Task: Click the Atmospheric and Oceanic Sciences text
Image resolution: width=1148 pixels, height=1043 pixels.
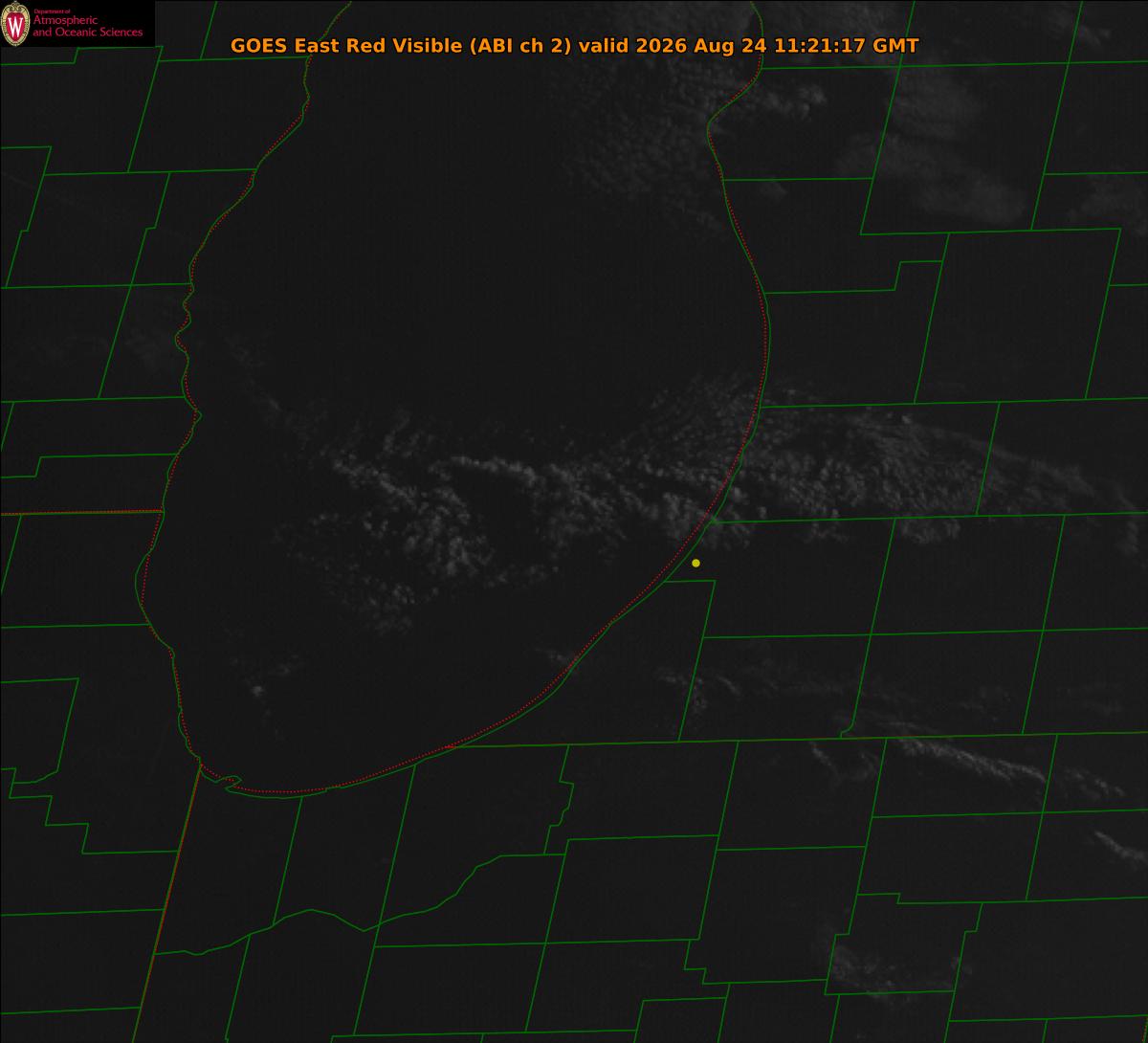Action: [87, 26]
